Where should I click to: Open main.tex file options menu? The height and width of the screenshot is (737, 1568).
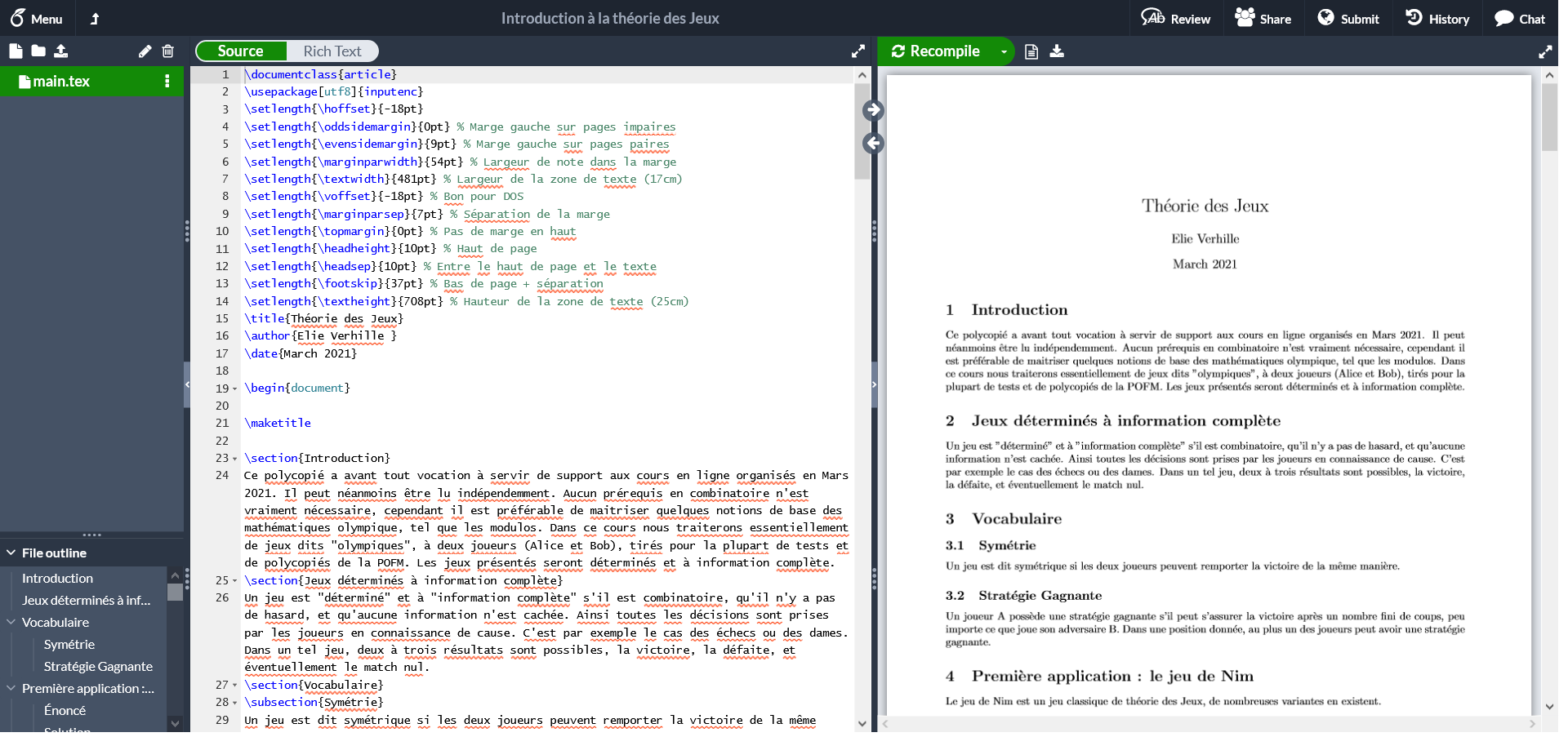(167, 81)
